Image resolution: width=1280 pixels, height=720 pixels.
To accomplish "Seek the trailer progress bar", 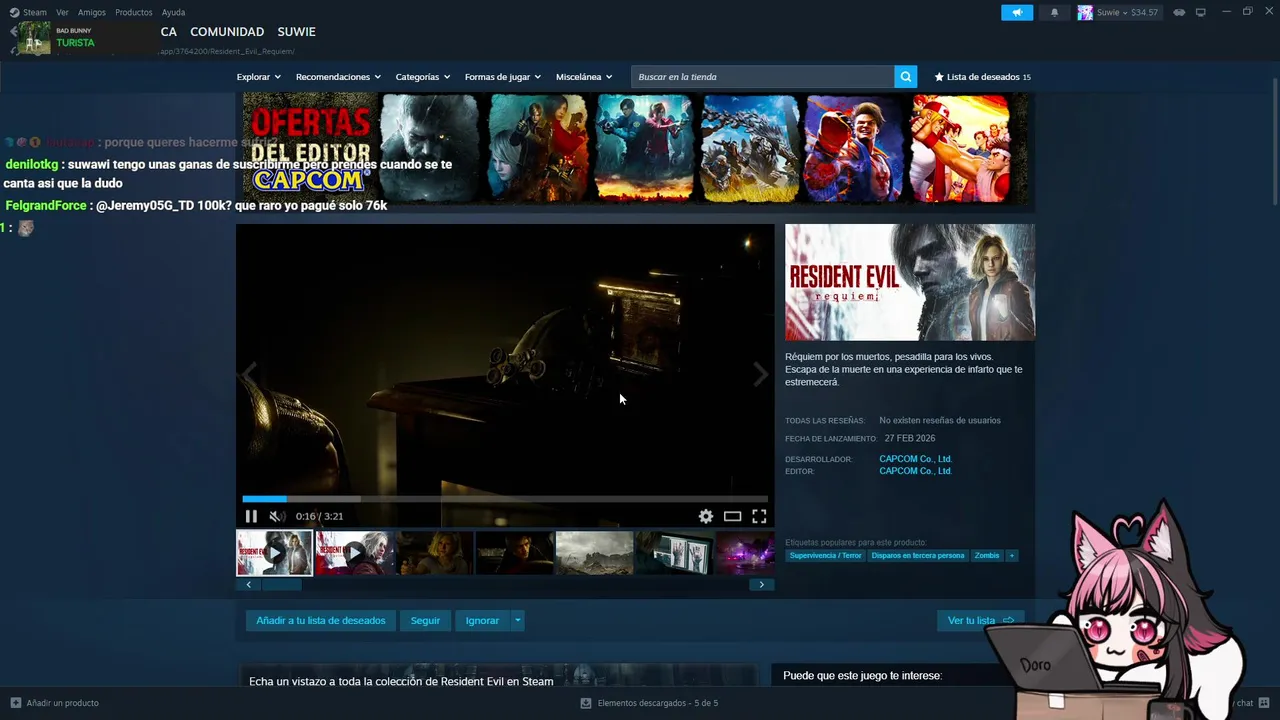I will [x=505, y=498].
